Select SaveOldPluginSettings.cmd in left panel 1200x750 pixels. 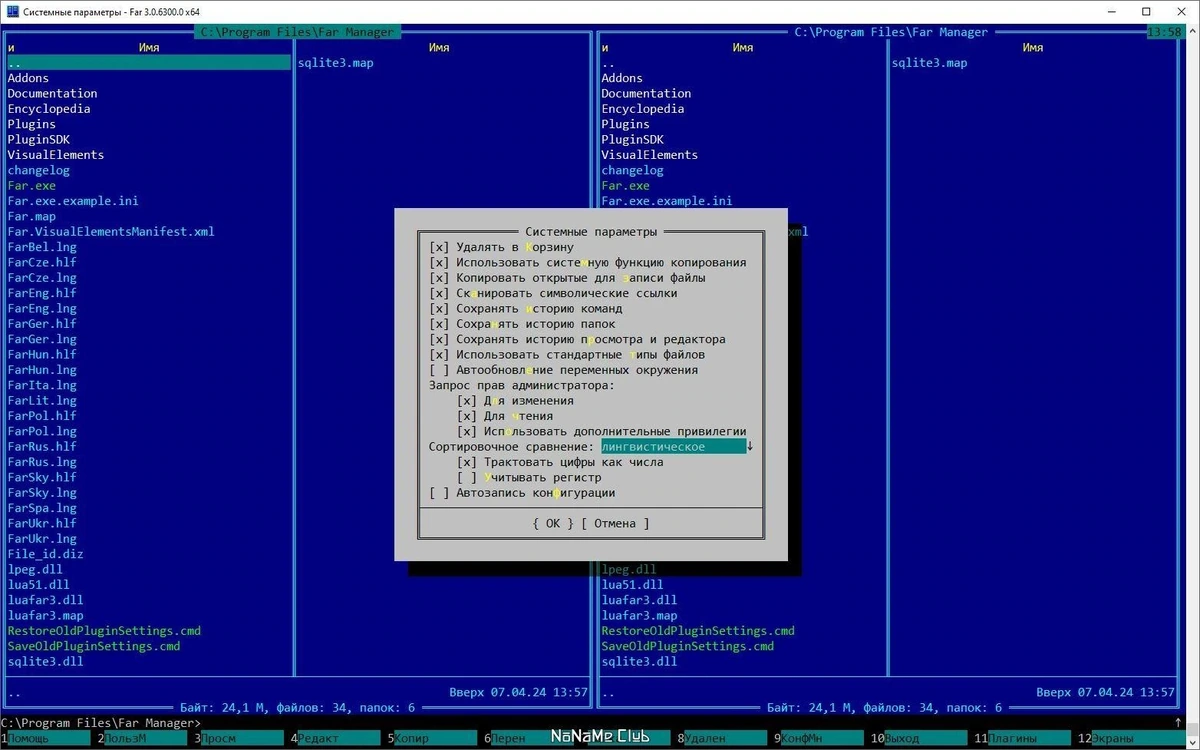tap(94, 646)
